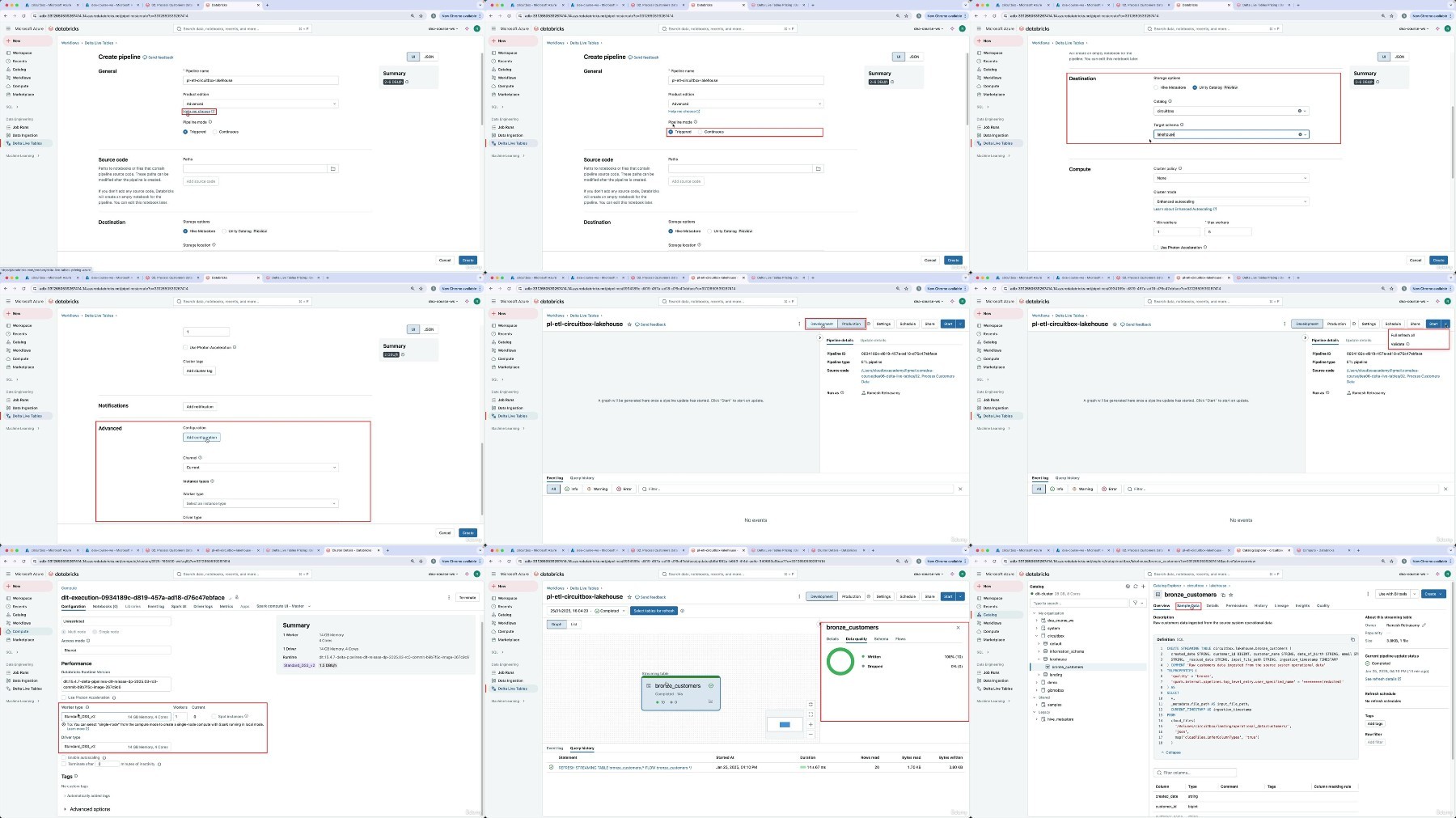Open Catalog settings gear in Catalog Explorer window

coord(1128,586)
